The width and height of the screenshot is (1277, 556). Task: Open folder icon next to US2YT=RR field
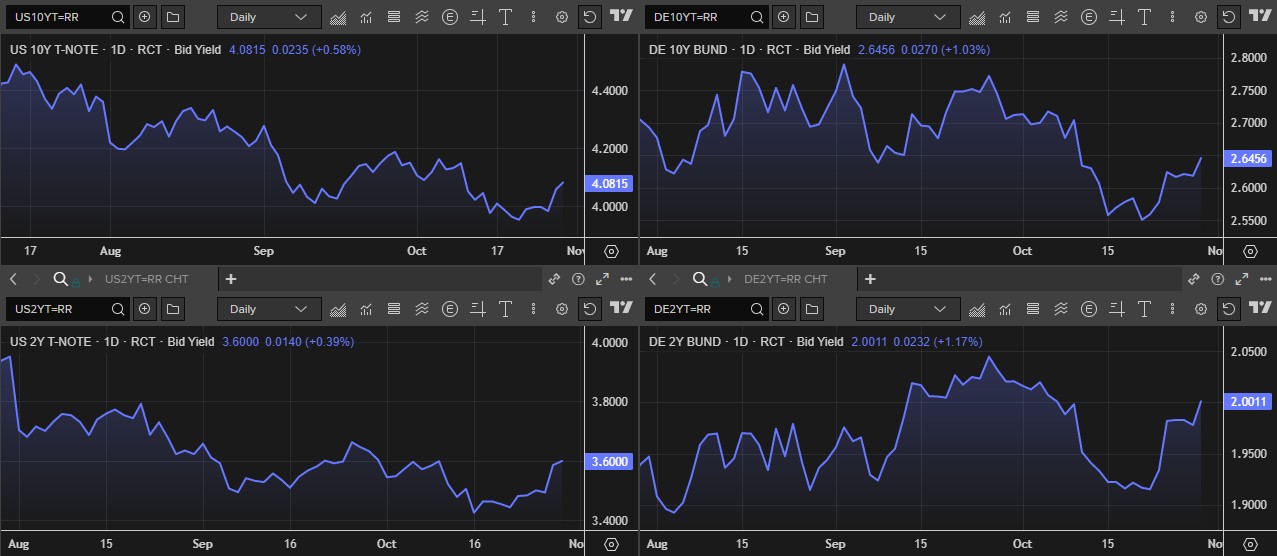(173, 309)
